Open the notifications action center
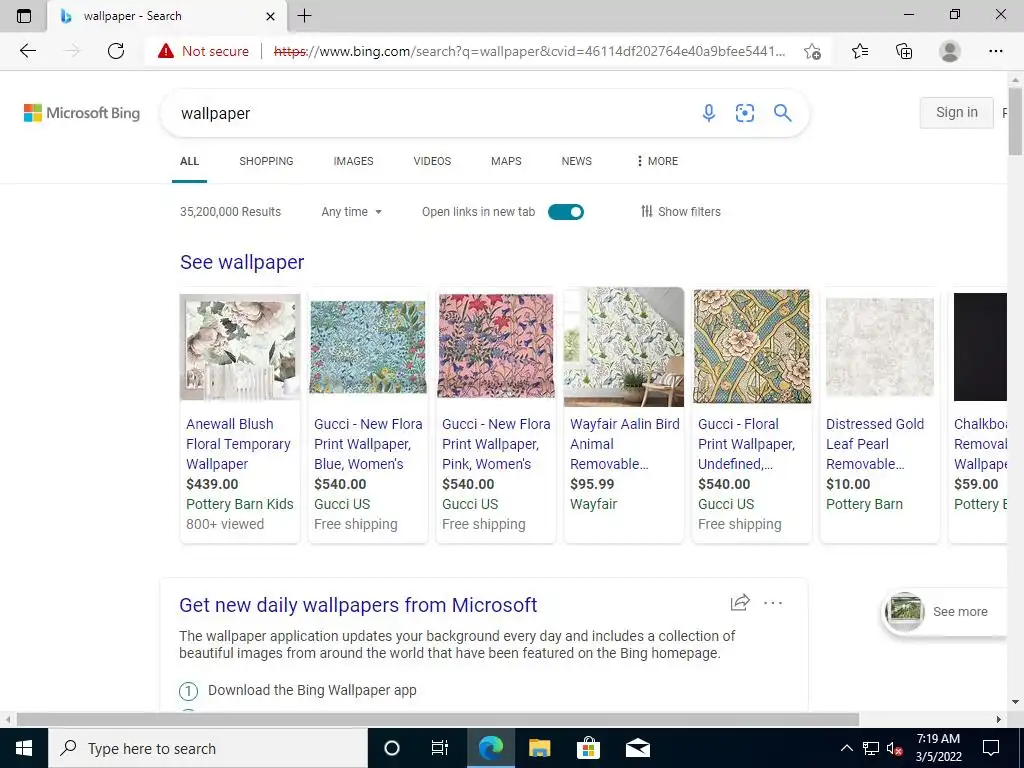1024x768 pixels. pos(991,748)
